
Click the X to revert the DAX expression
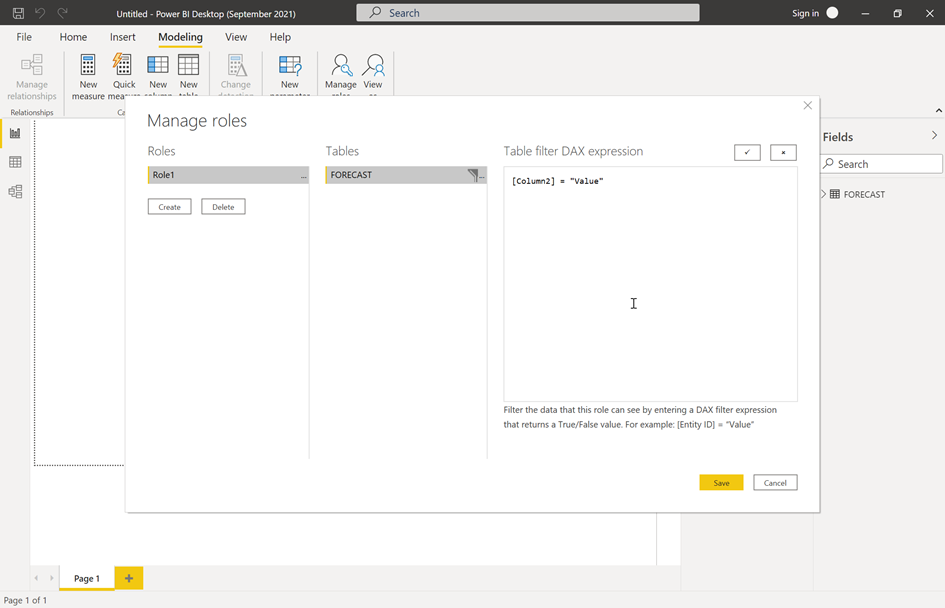[x=783, y=152]
